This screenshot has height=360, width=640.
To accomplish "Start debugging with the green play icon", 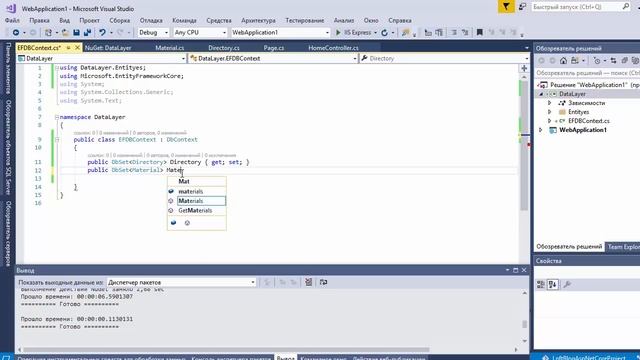I will coord(338,32).
